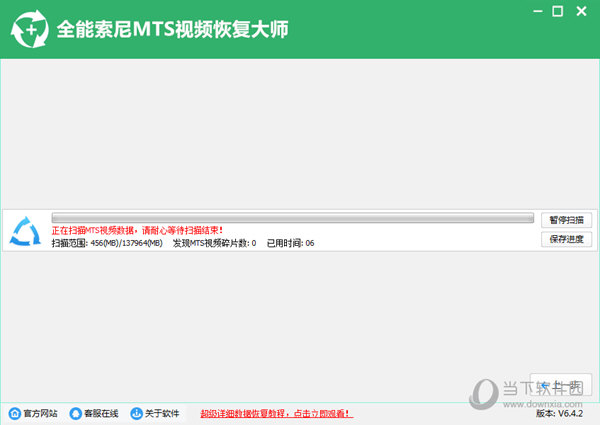Viewport: 600px width, 425px height.
Task: Click the 发现MTS视频碎片数: 0 text
Action: click(x=214, y=243)
